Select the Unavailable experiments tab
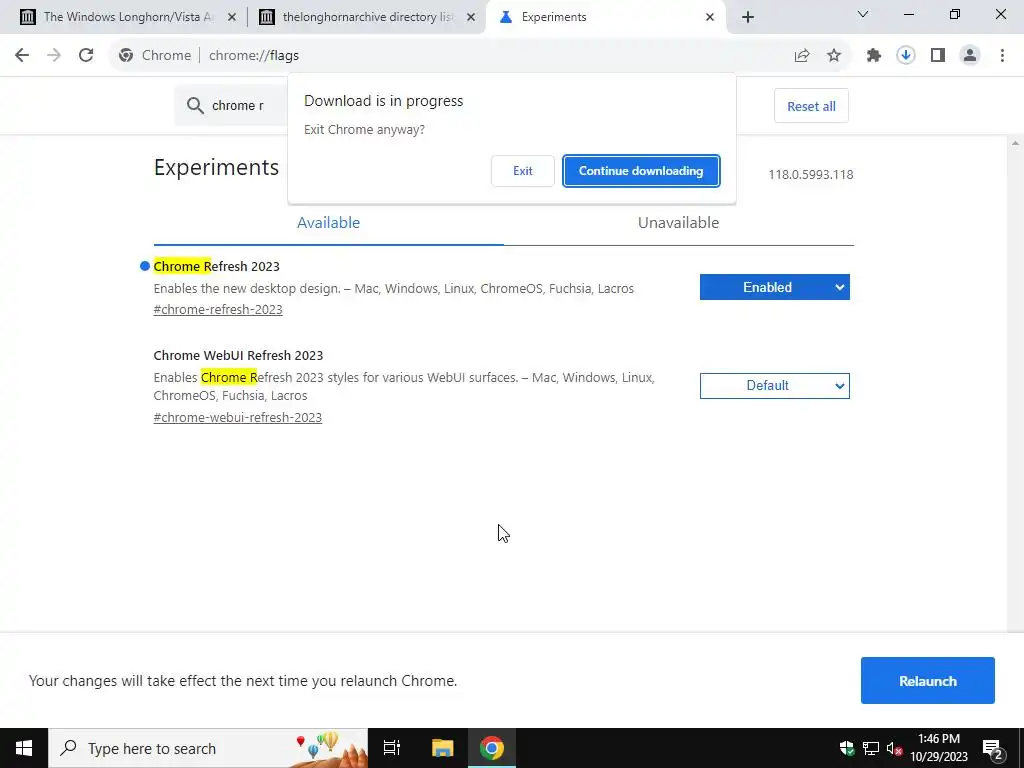 click(679, 223)
